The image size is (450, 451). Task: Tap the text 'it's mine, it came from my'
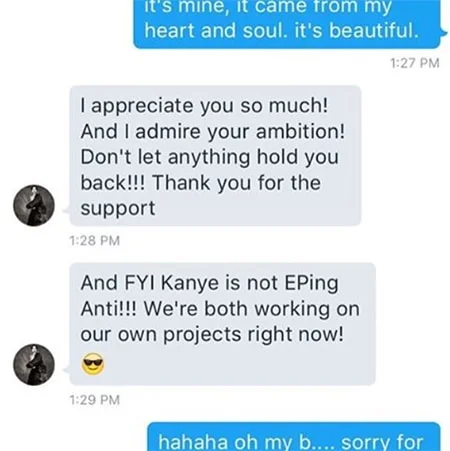point(268,6)
